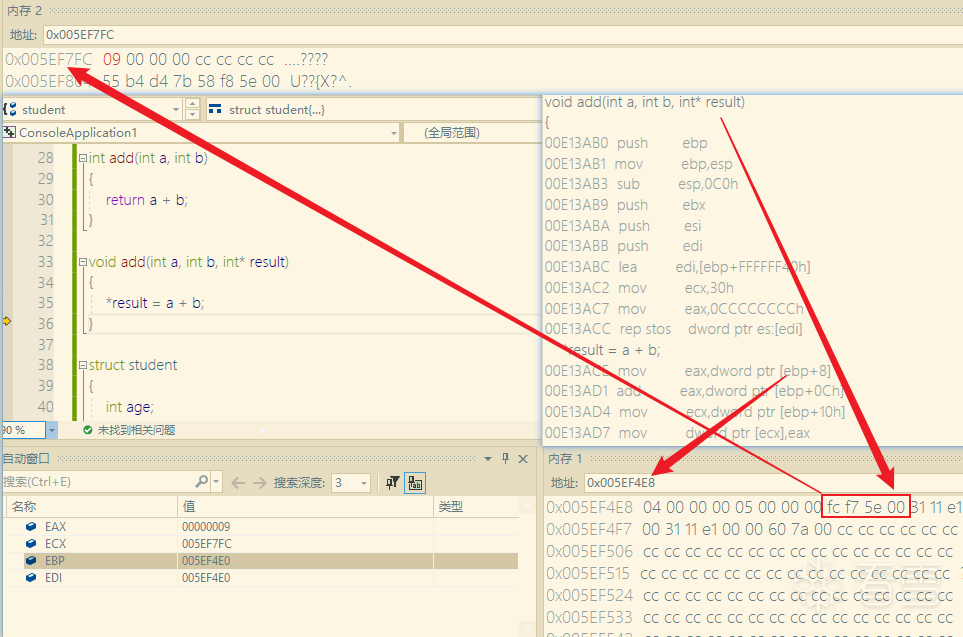Click the code line *result = a + b;
The height and width of the screenshot is (637, 963).
155,303
